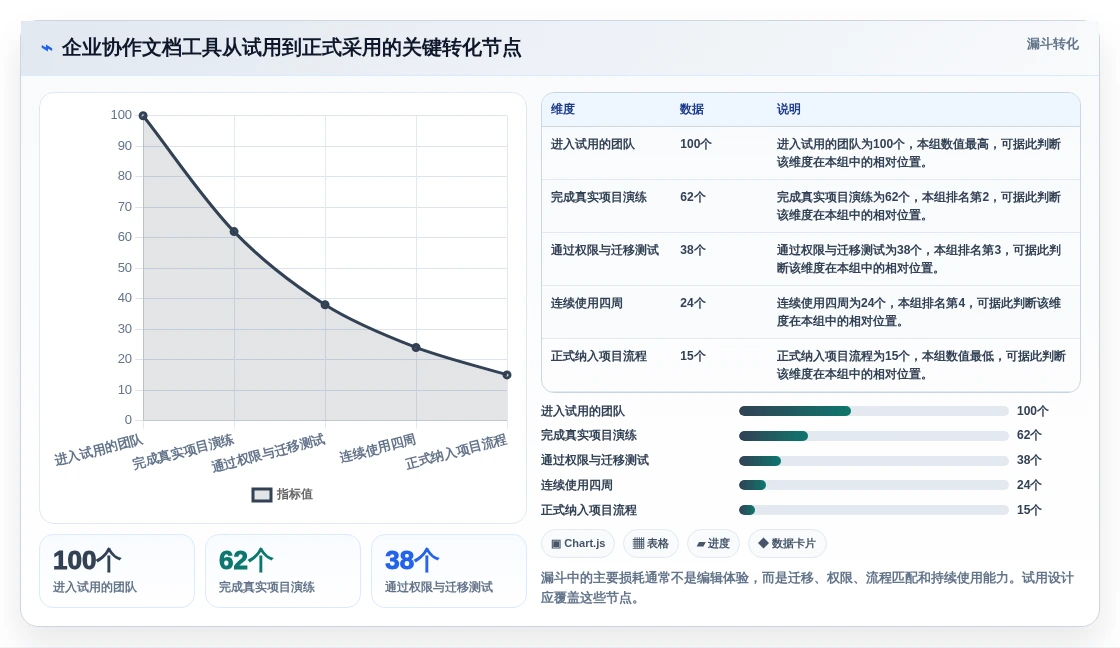This screenshot has width=1120, height=648.
Task: Click the description stating 本组排名第2
Action: point(919,206)
